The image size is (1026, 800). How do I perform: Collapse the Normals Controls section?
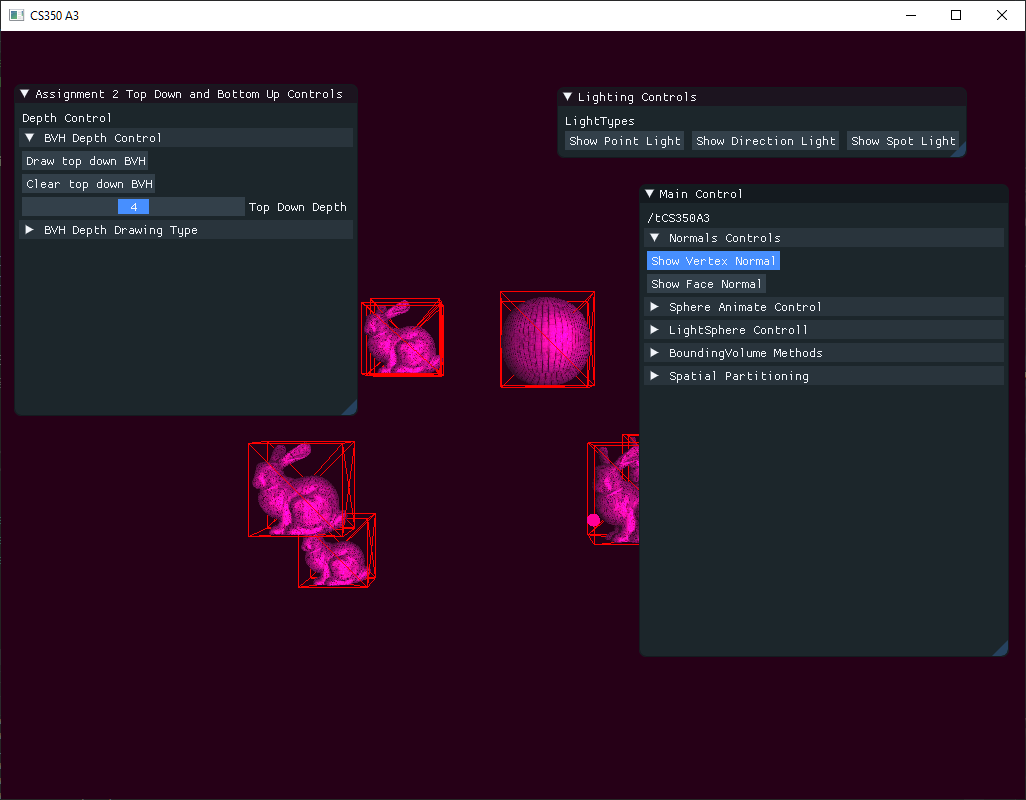[656, 237]
